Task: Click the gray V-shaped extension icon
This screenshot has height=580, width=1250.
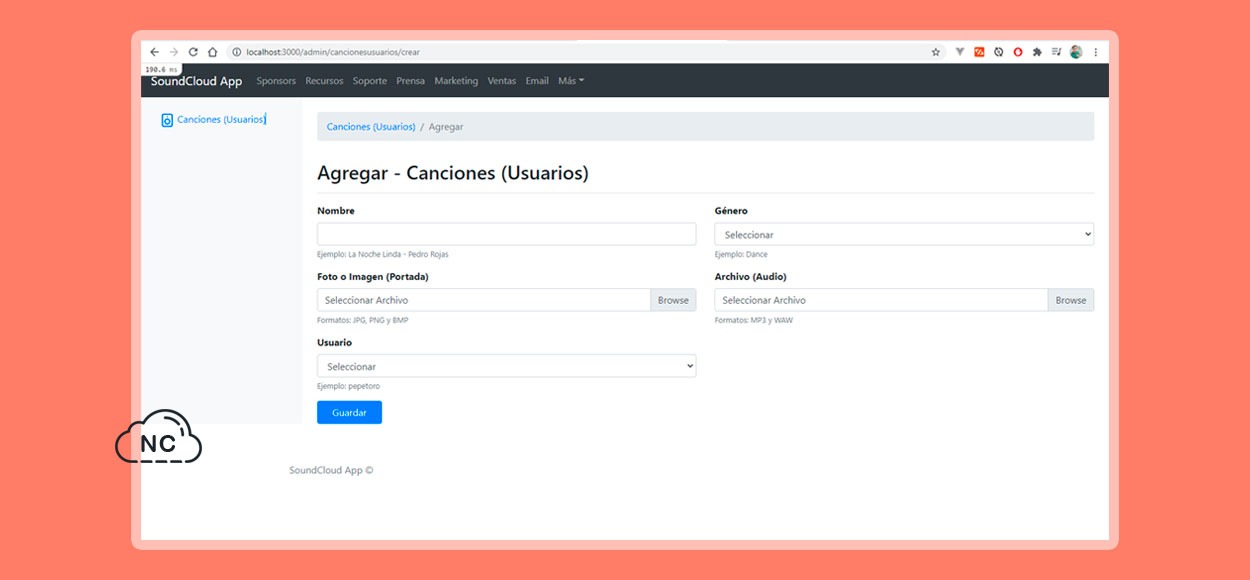Action: [x=960, y=52]
